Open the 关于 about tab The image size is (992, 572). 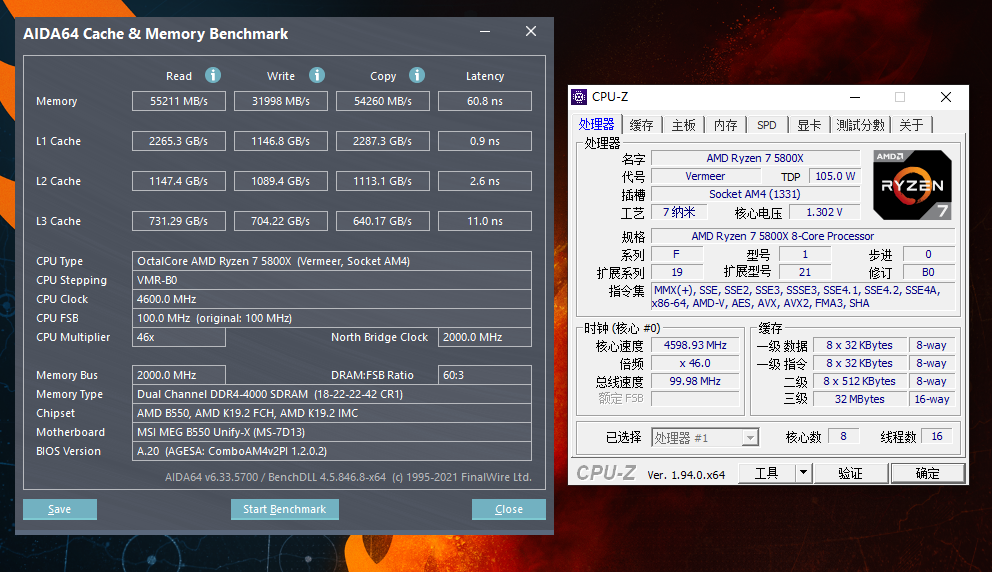point(912,125)
